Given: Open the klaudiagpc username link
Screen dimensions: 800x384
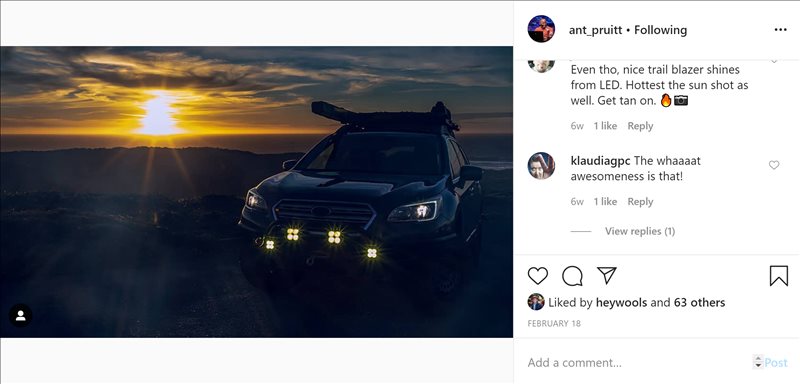Looking at the screenshot, I should [x=601, y=161].
